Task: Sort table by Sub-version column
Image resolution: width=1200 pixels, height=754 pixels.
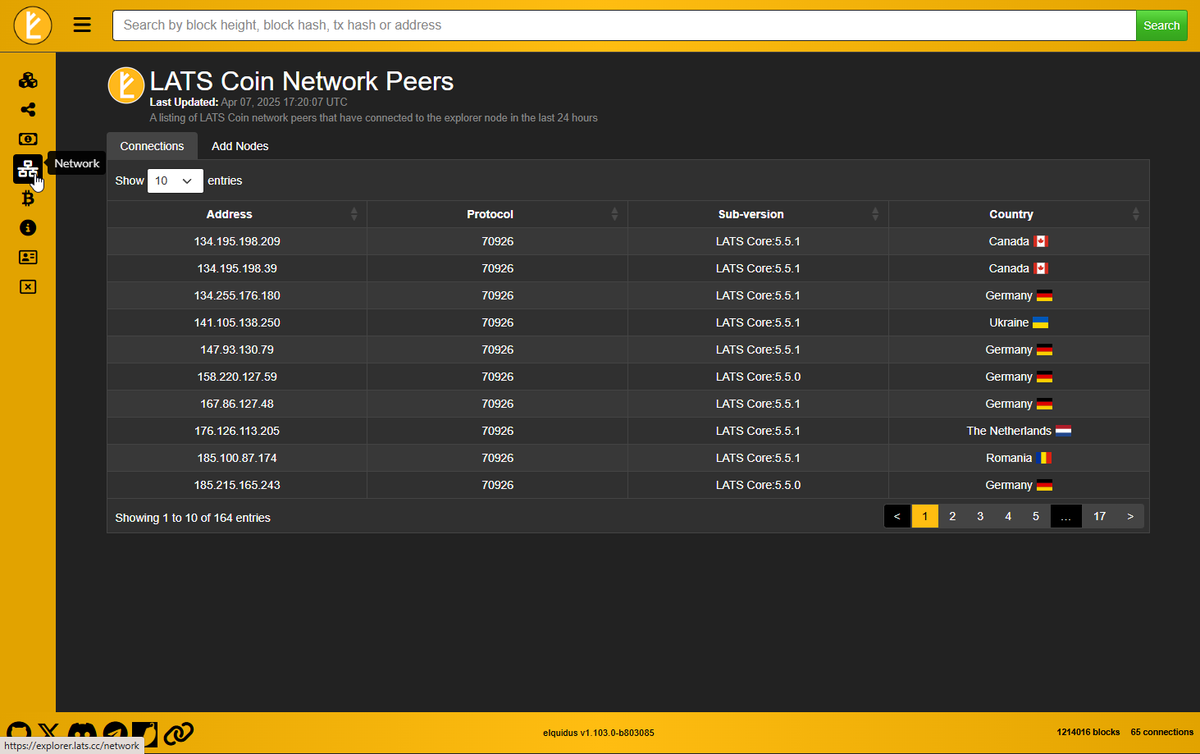Action: coord(758,214)
